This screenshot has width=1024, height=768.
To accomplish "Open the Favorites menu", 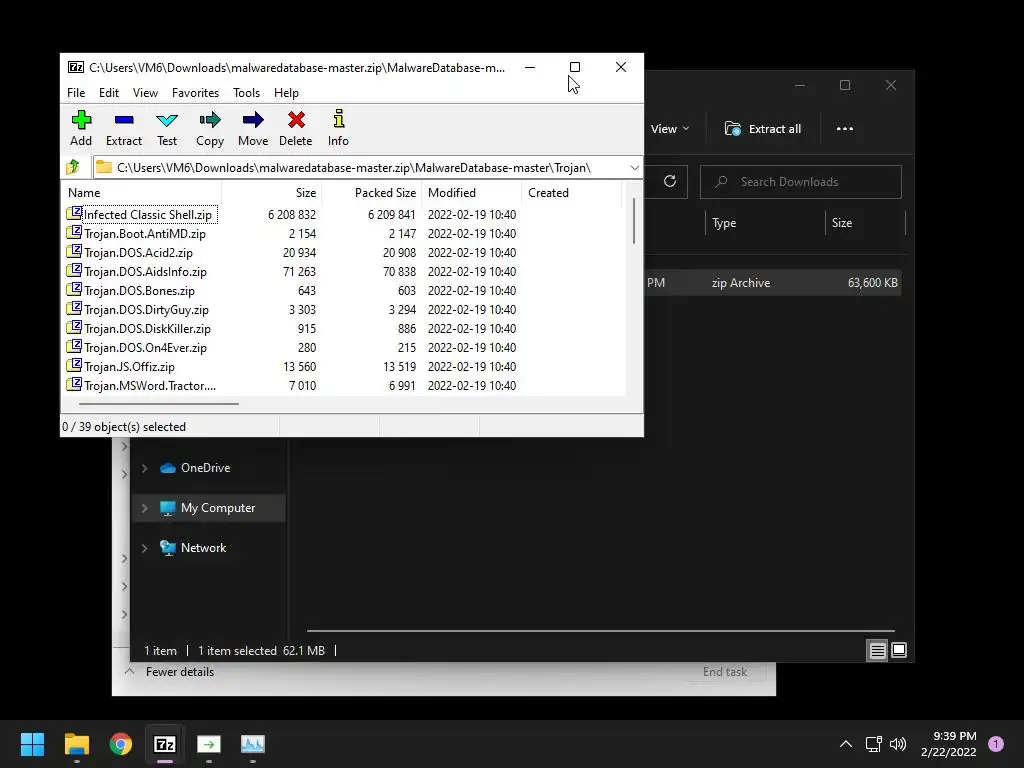I will pos(195,93).
